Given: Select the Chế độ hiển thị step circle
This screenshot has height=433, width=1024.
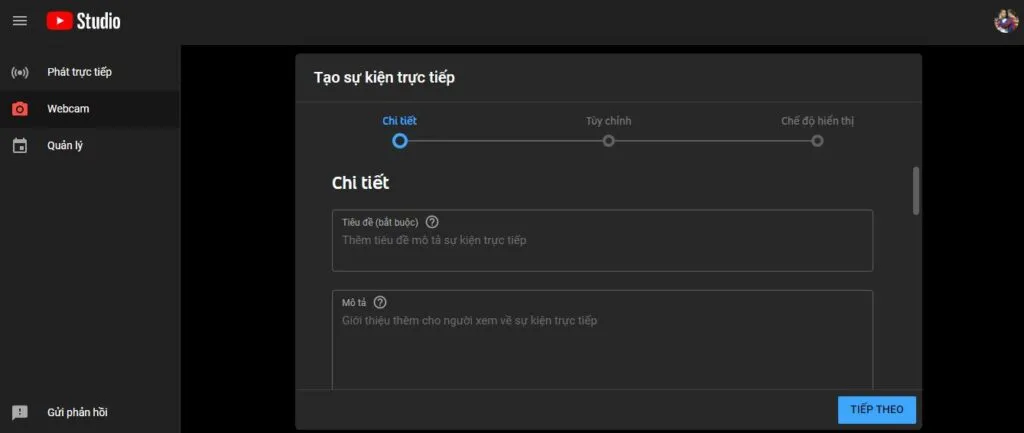Looking at the screenshot, I should tap(818, 141).
